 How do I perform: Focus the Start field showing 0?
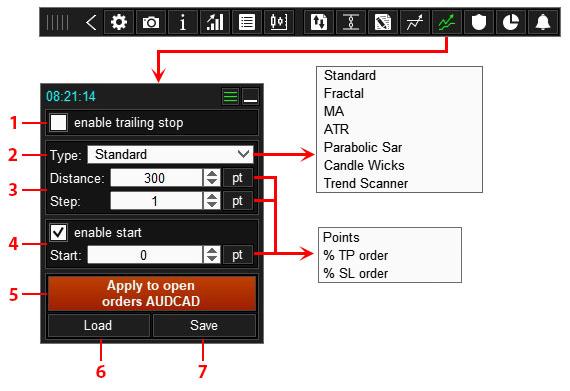pos(145,255)
